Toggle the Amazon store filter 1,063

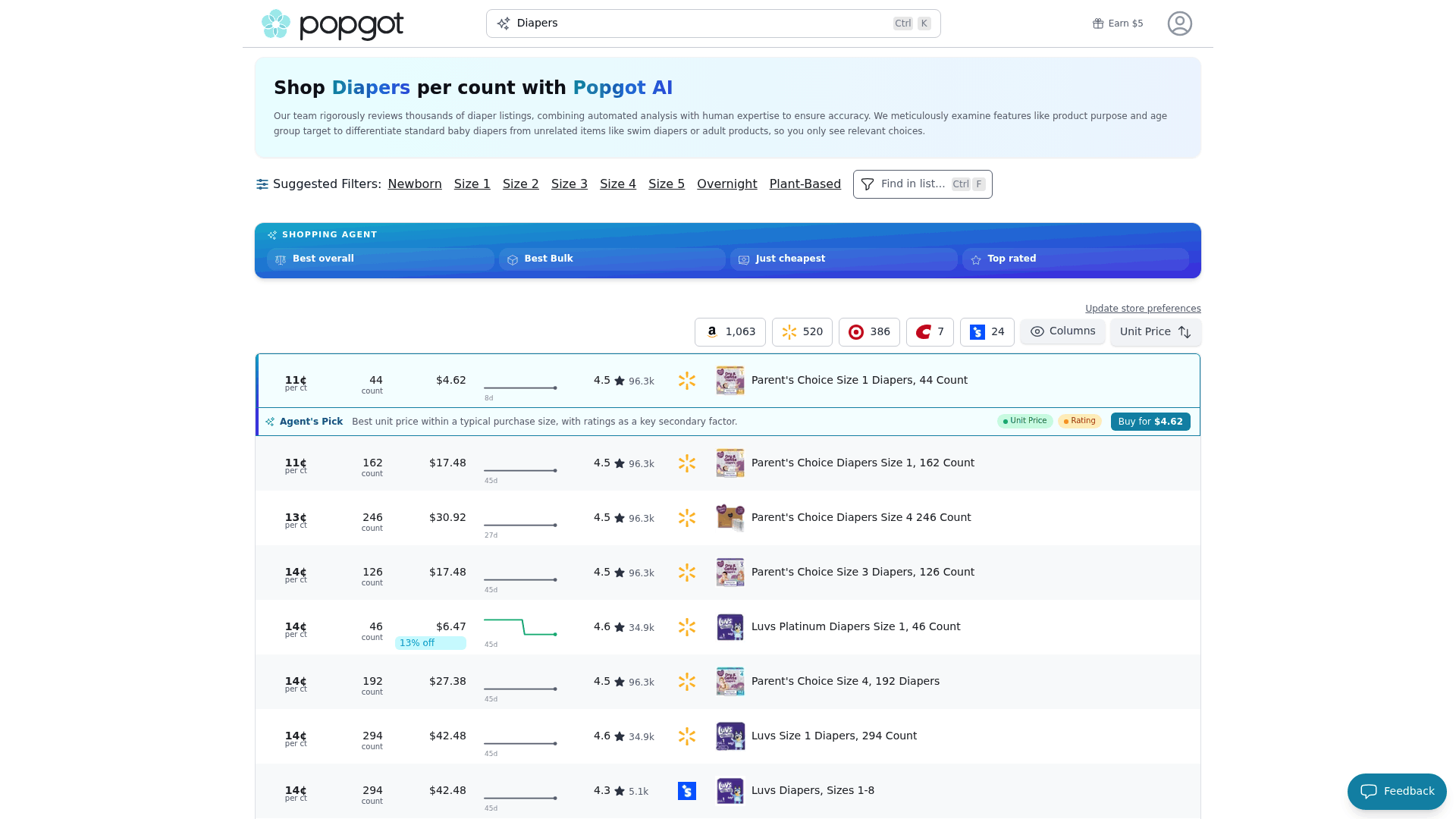coord(730,332)
